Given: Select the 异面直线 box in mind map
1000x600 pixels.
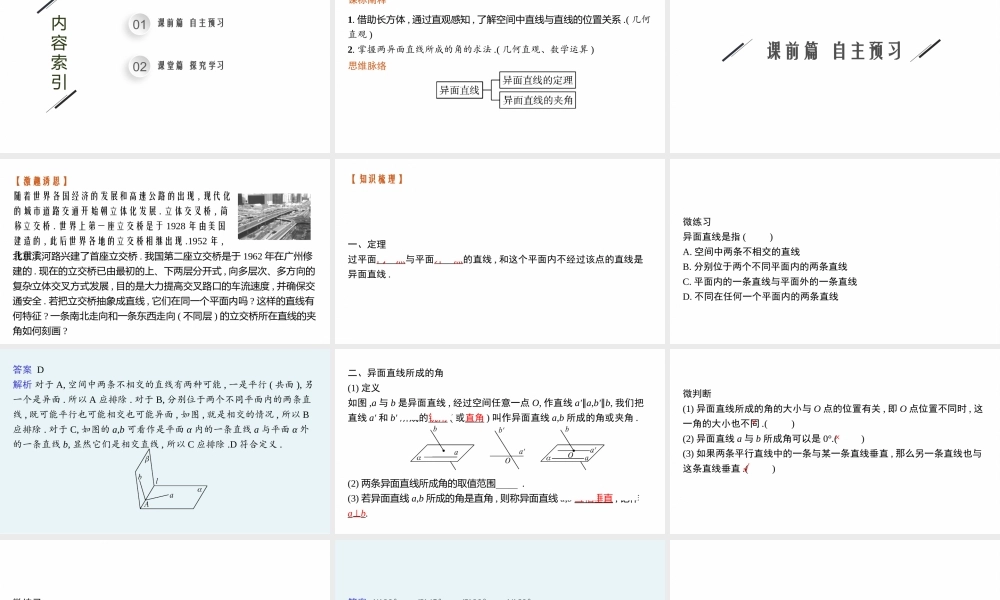Looking at the screenshot, I should 459,90.
